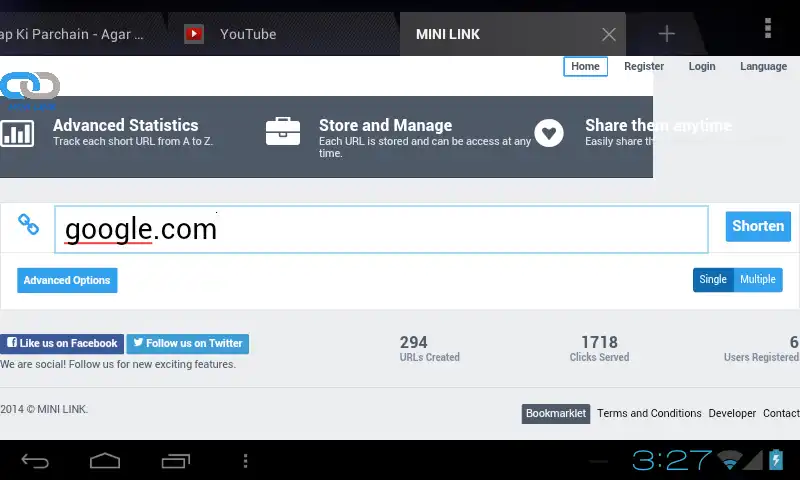Tap the Android recent apps button

click(176, 461)
